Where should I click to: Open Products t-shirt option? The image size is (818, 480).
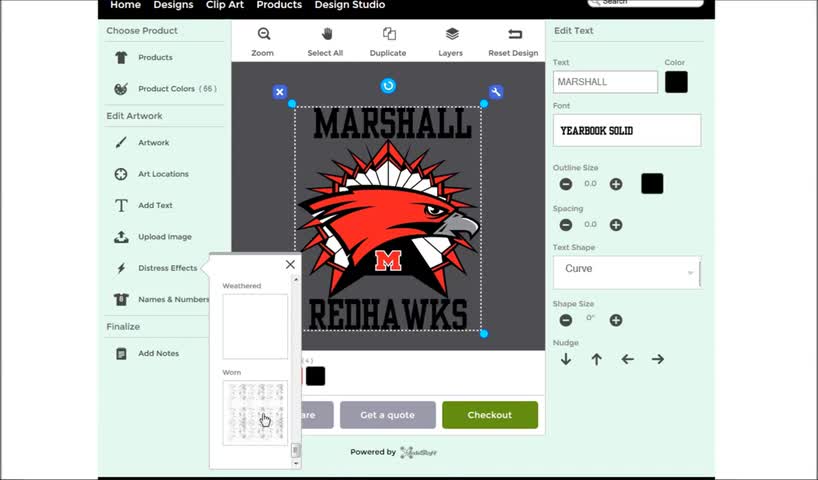pos(143,57)
